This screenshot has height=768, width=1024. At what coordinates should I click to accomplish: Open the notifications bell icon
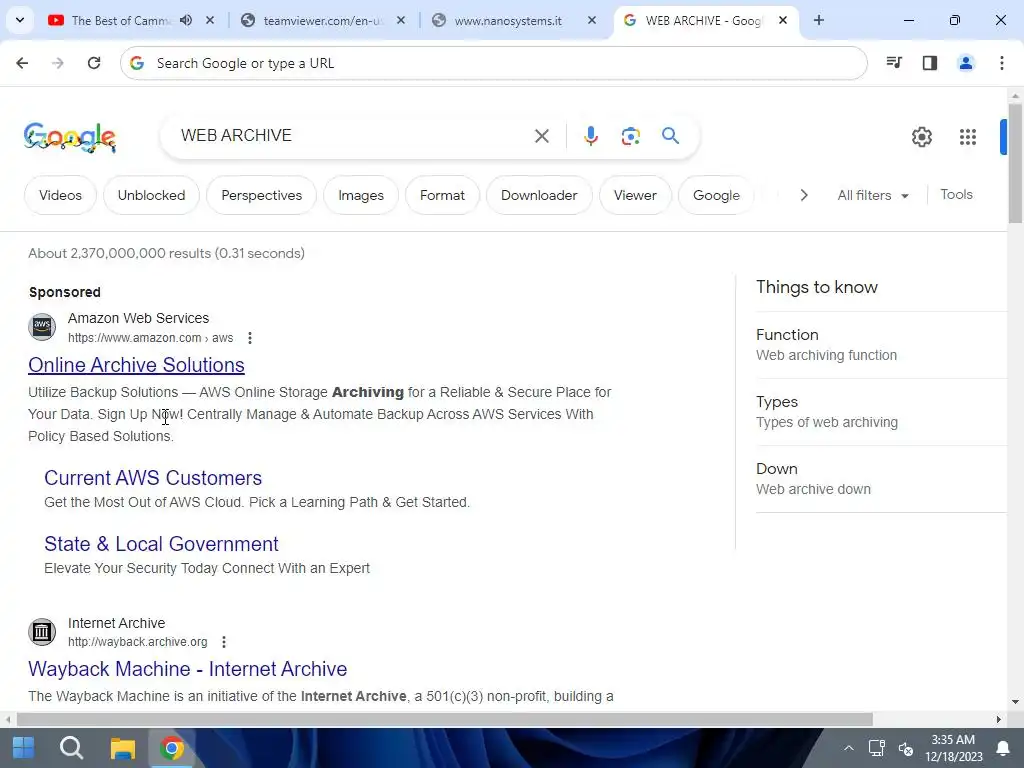coord(1002,748)
